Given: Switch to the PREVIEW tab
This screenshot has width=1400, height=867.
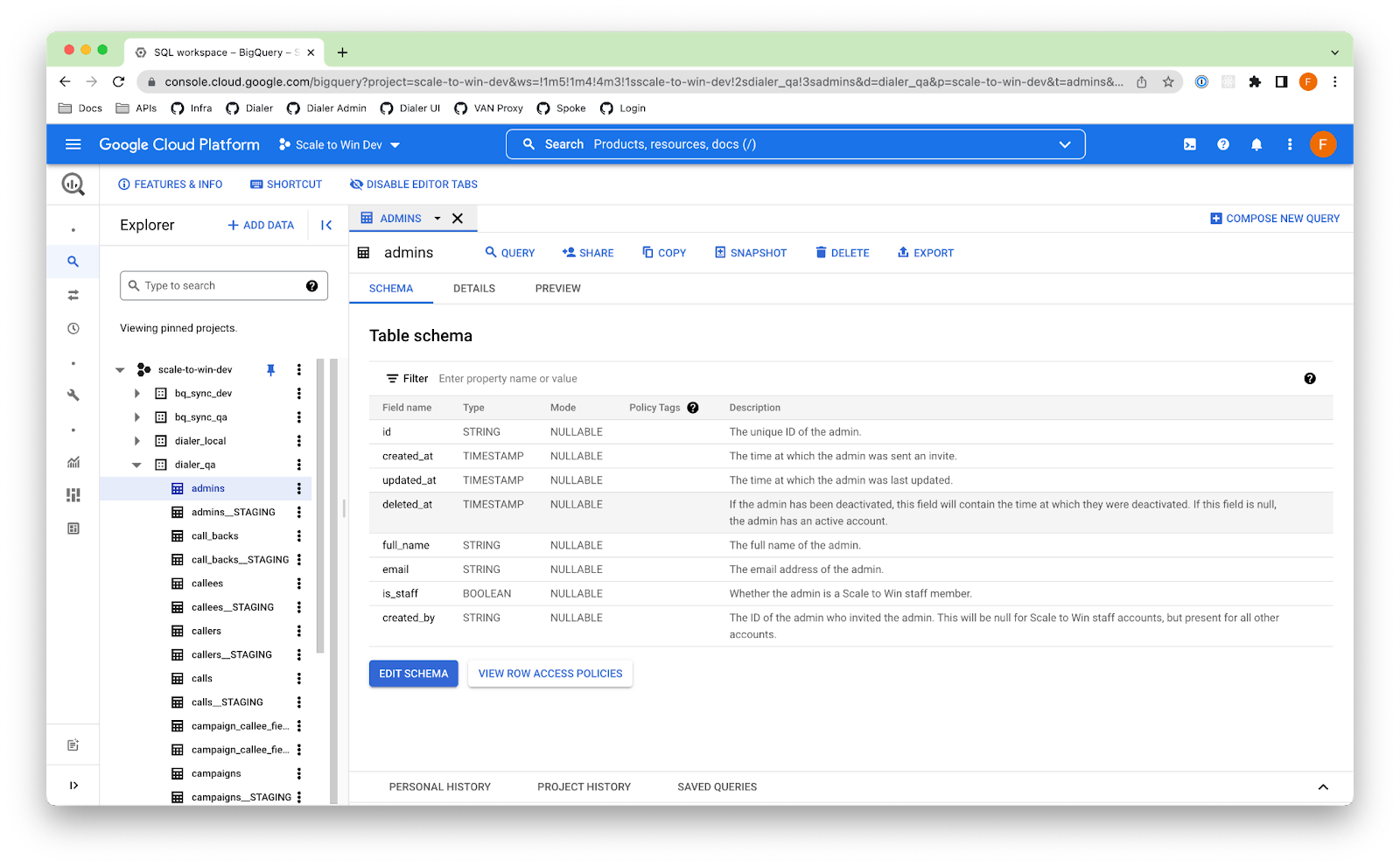Looking at the screenshot, I should pyautogui.click(x=557, y=289).
